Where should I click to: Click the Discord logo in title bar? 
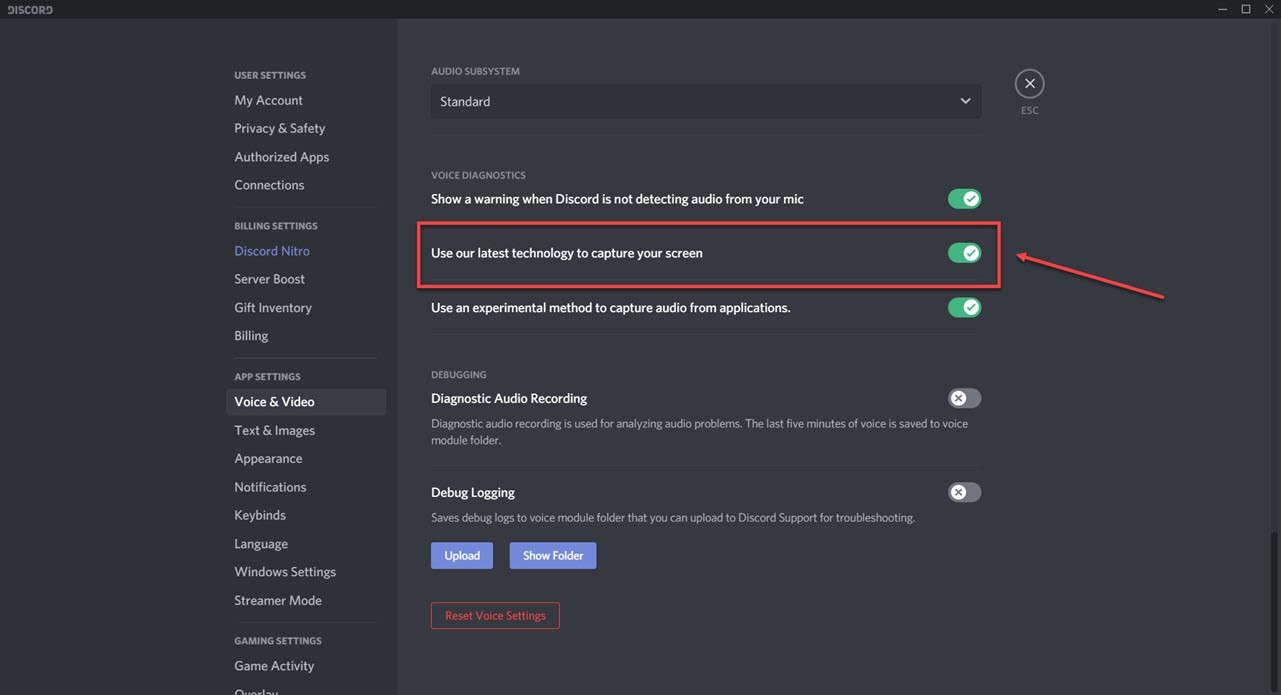point(30,10)
